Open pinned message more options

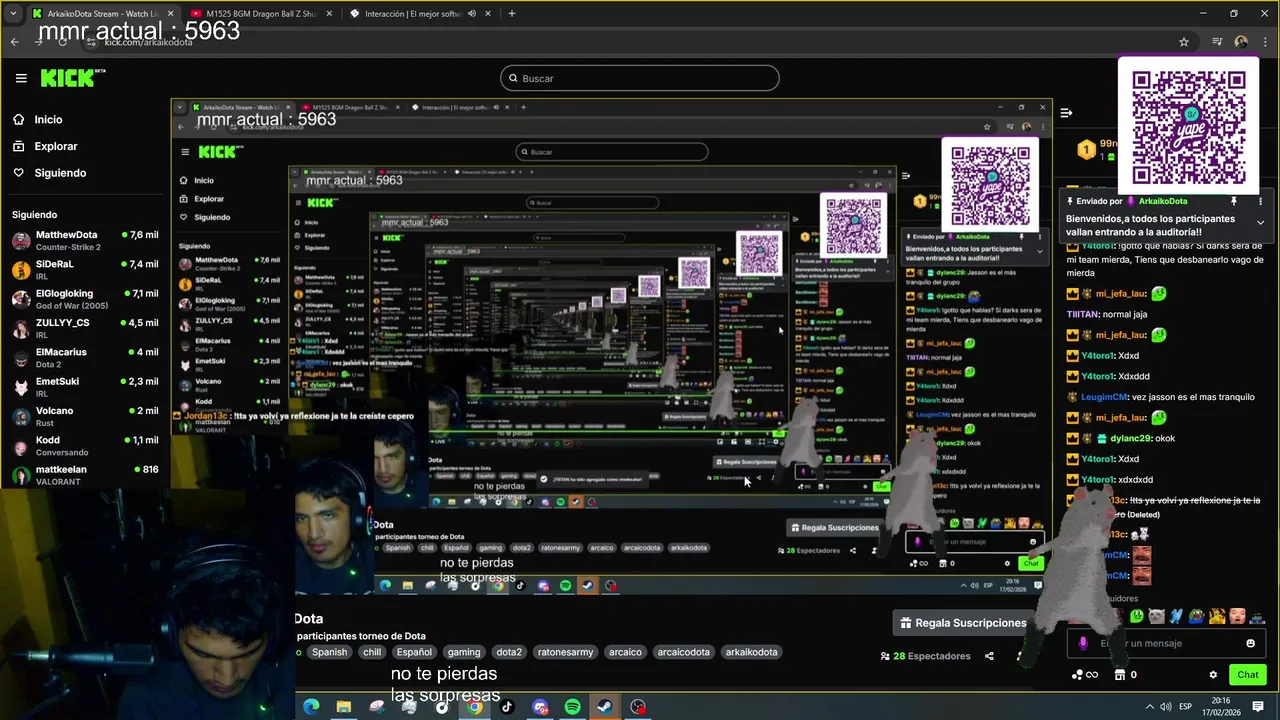click(1260, 201)
